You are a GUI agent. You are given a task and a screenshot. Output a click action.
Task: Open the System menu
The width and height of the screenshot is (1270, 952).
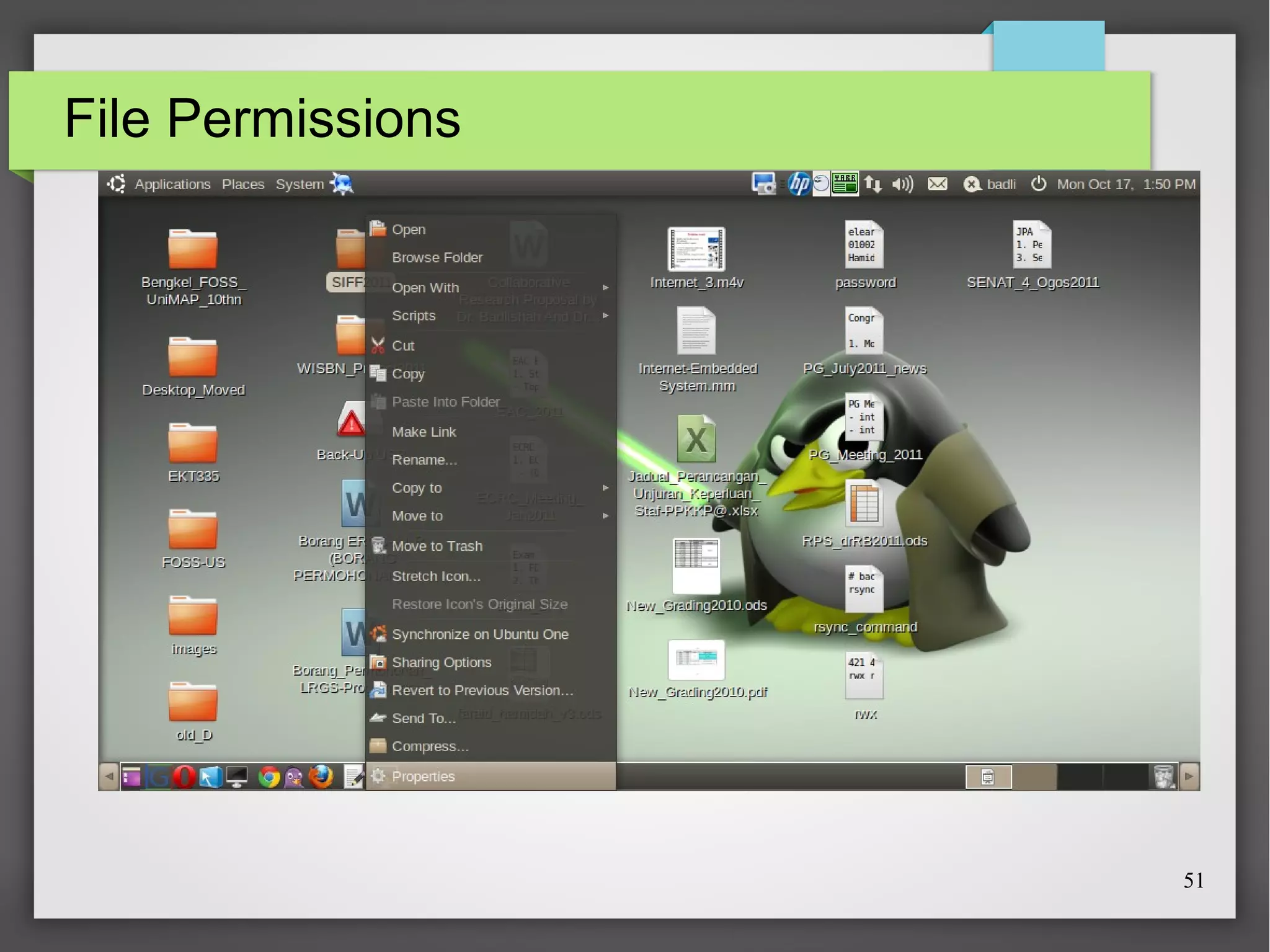pyautogui.click(x=300, y=184)
